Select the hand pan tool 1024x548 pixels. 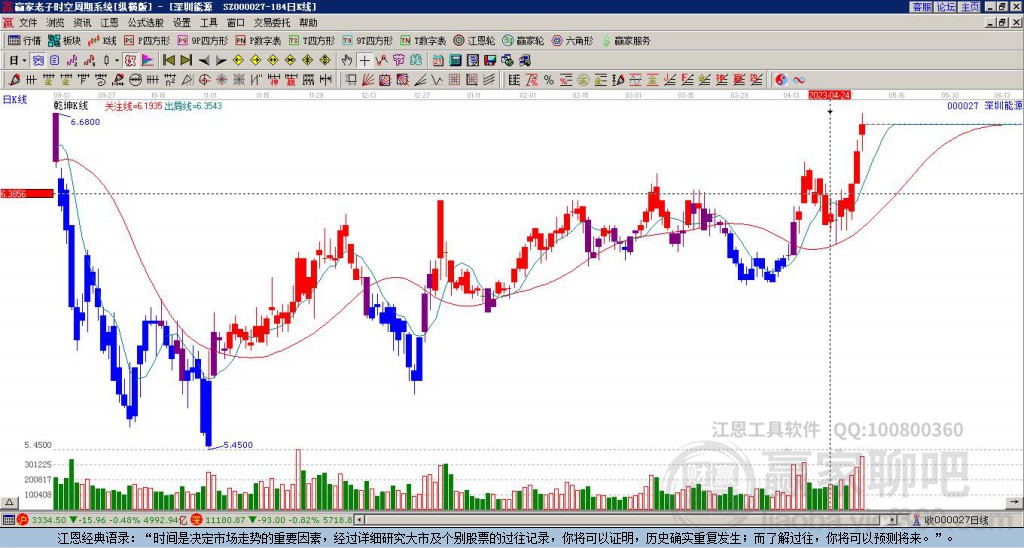pyautogui.click(x=347, y=61)
